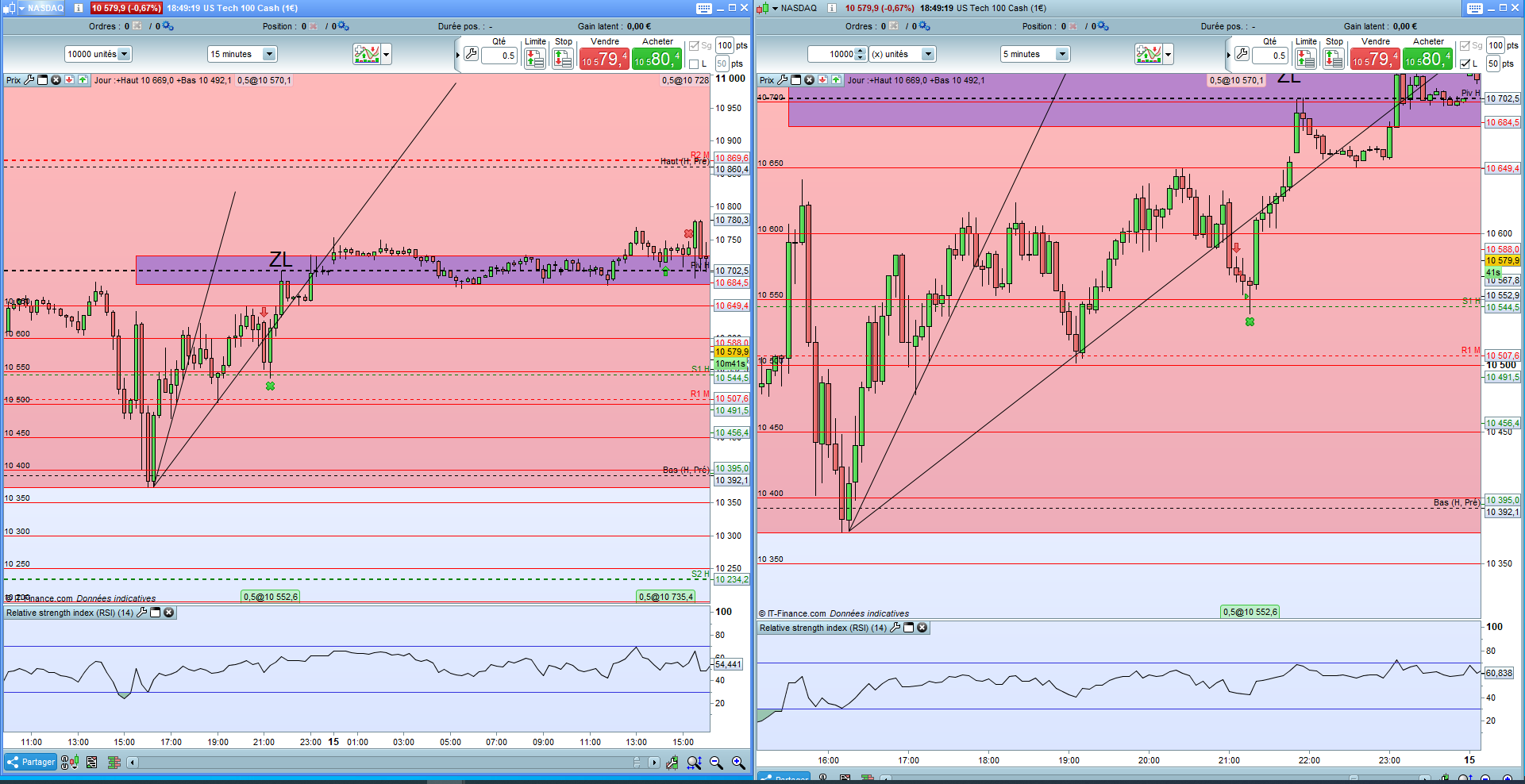1525x784 pixels.
Task: Enable L checkbox in left trading panel
Action: 694,64
